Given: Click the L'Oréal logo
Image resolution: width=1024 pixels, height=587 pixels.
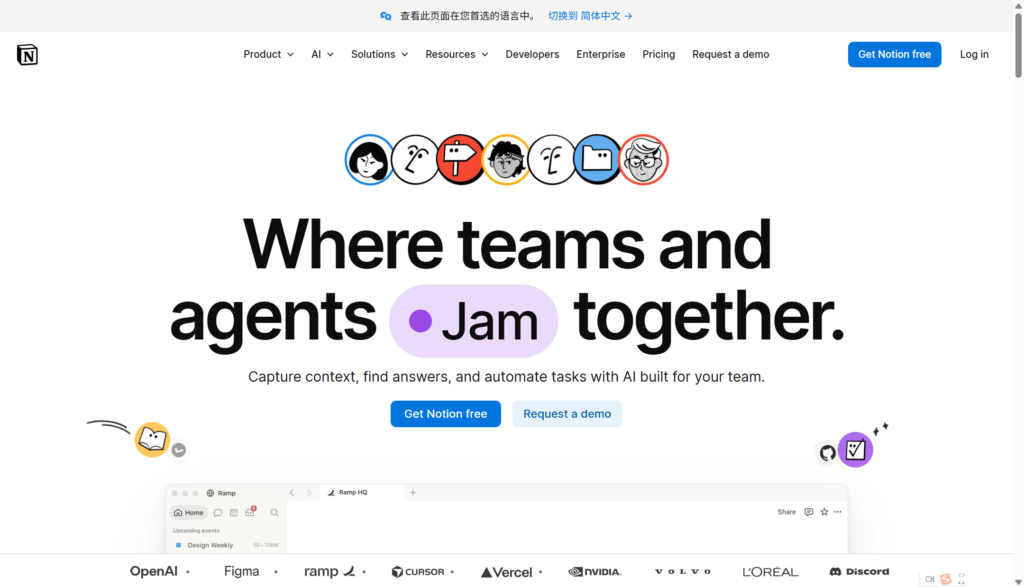Looking at the screenshot, I should (771, 572).
